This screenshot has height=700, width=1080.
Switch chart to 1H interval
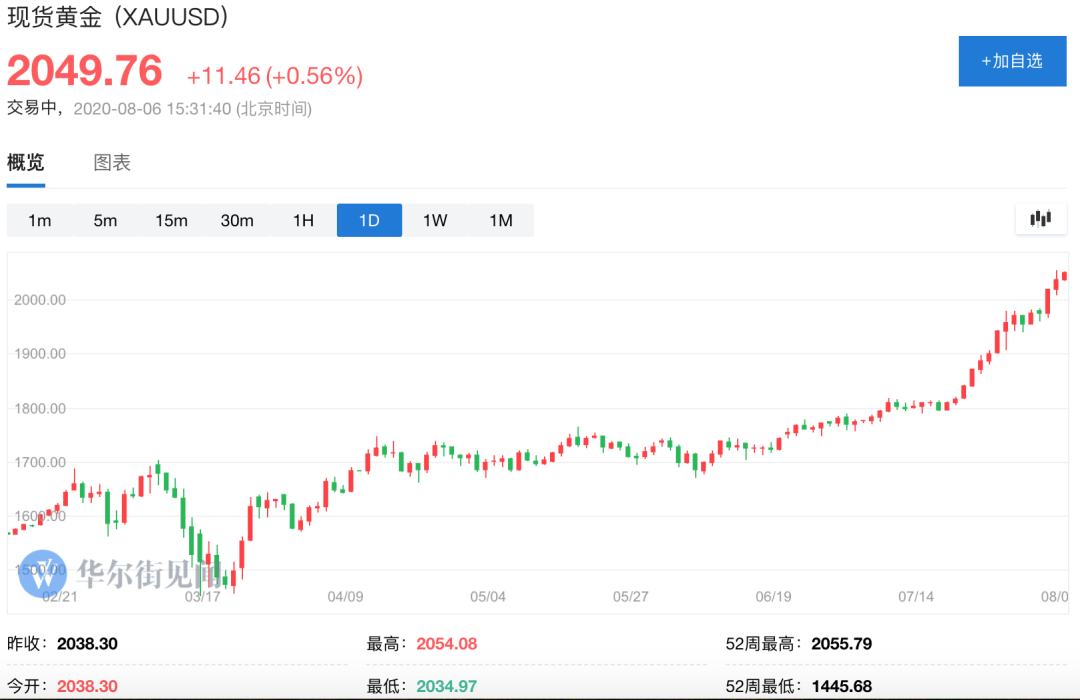[x=303, y=220]
